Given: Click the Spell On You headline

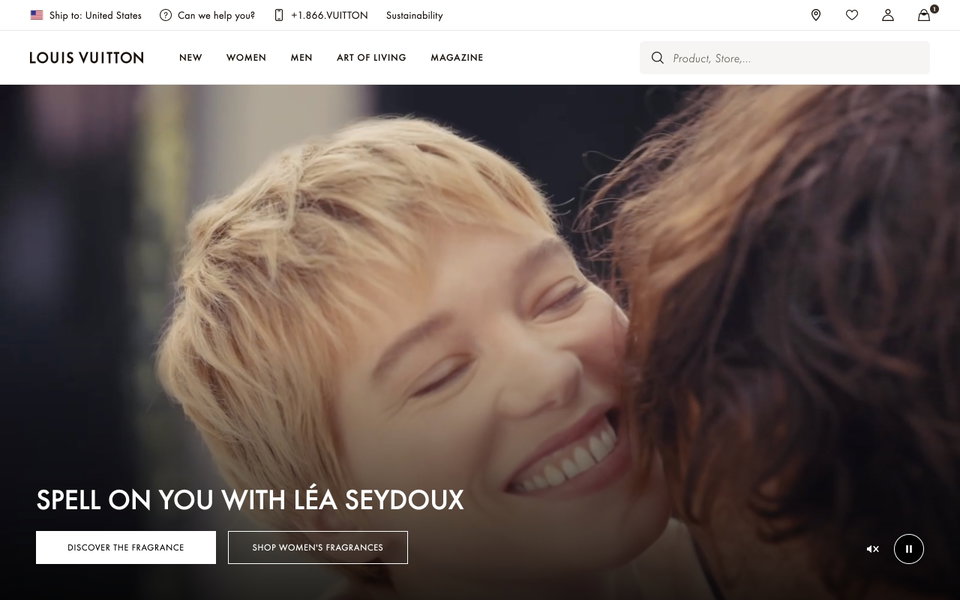Looking at the screenshot, I should [x=250, y=500].
